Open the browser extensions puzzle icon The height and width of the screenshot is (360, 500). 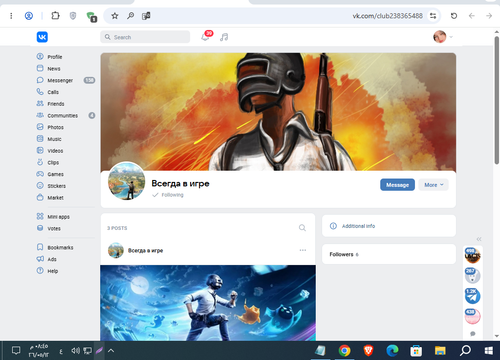point(55,15)
